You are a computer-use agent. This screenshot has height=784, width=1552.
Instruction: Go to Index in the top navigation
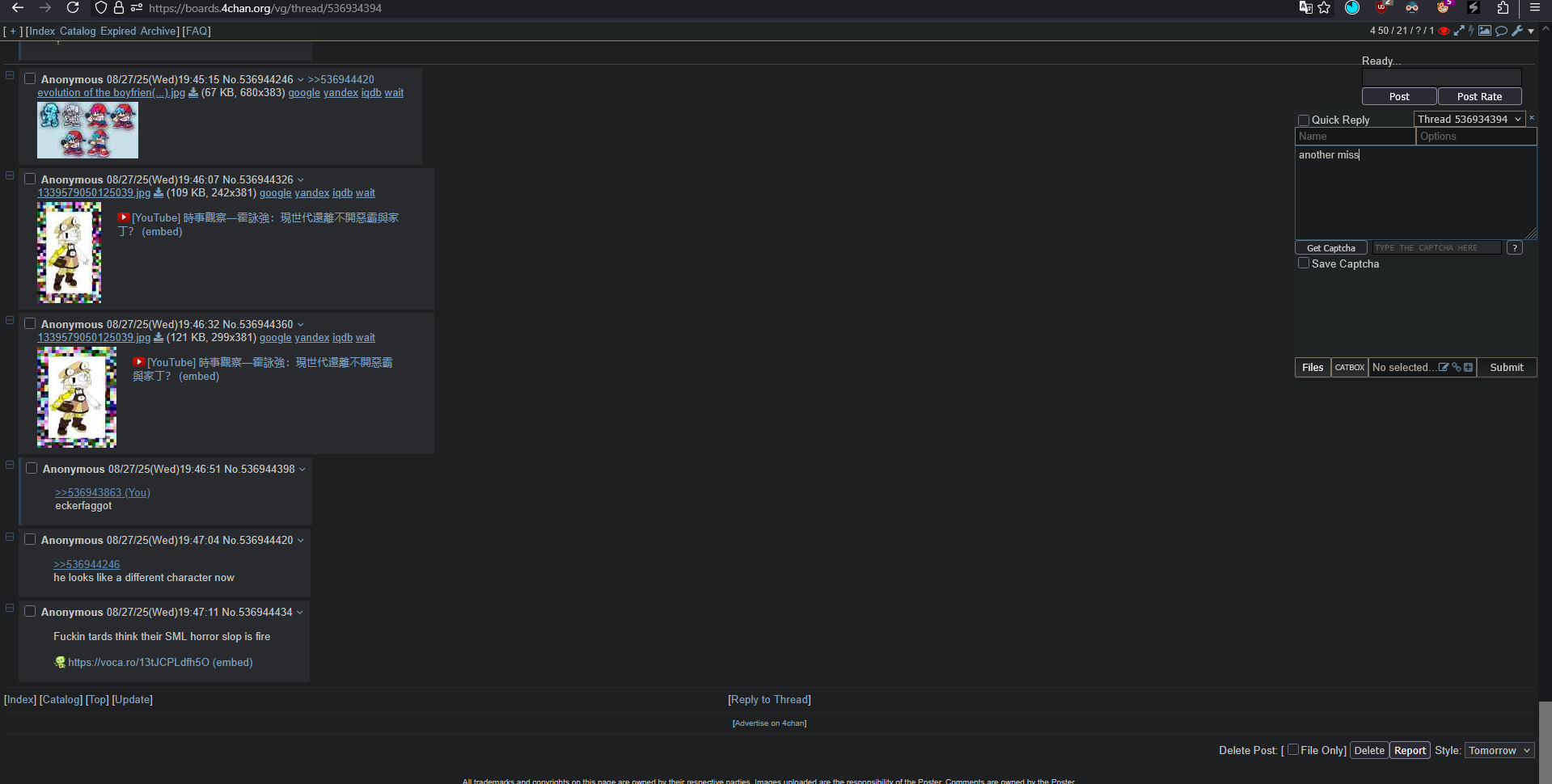(x=42, y=32)
